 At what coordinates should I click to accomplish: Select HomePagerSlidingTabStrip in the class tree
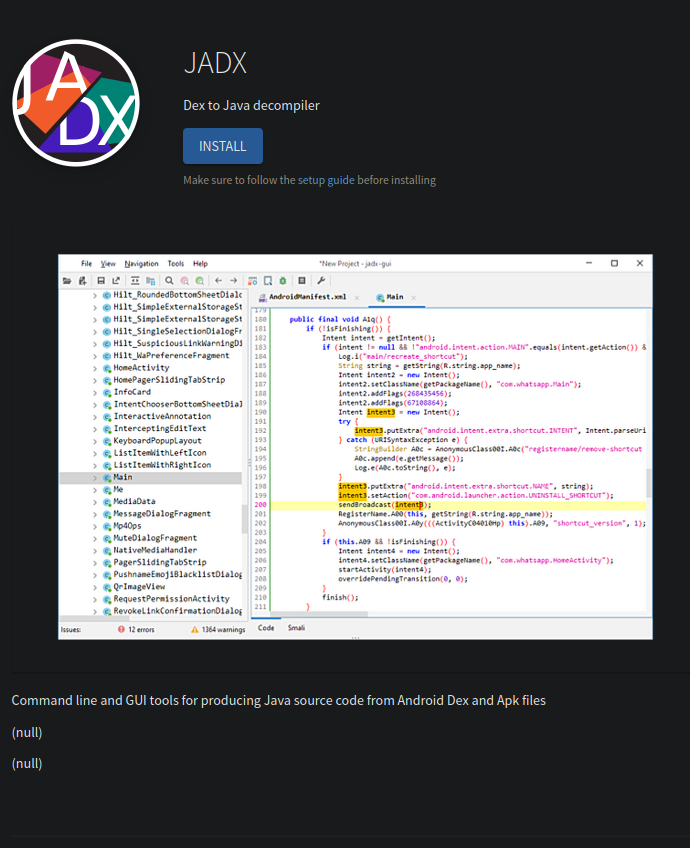[x=169, y=380]
